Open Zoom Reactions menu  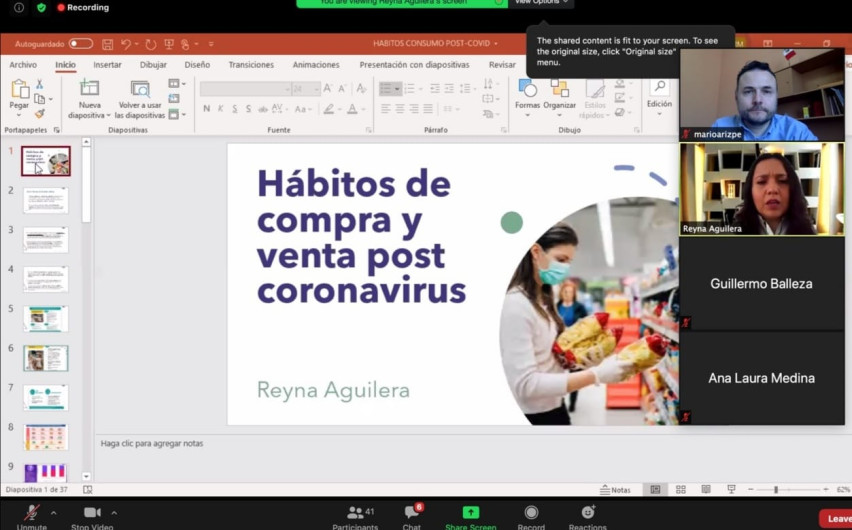tap(587, 517)
